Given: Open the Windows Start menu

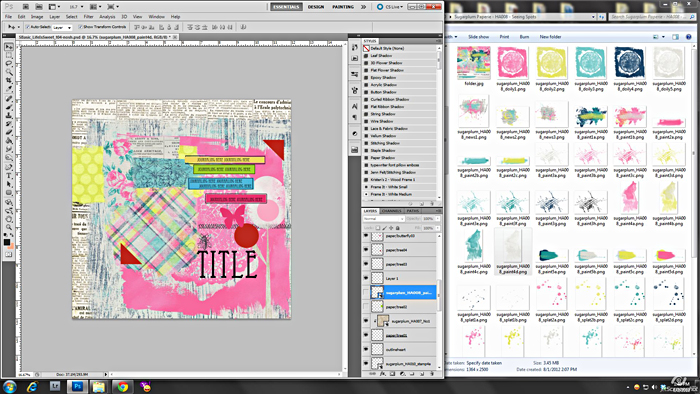Looking at the screenshot, I should click(x=9, y=386).
